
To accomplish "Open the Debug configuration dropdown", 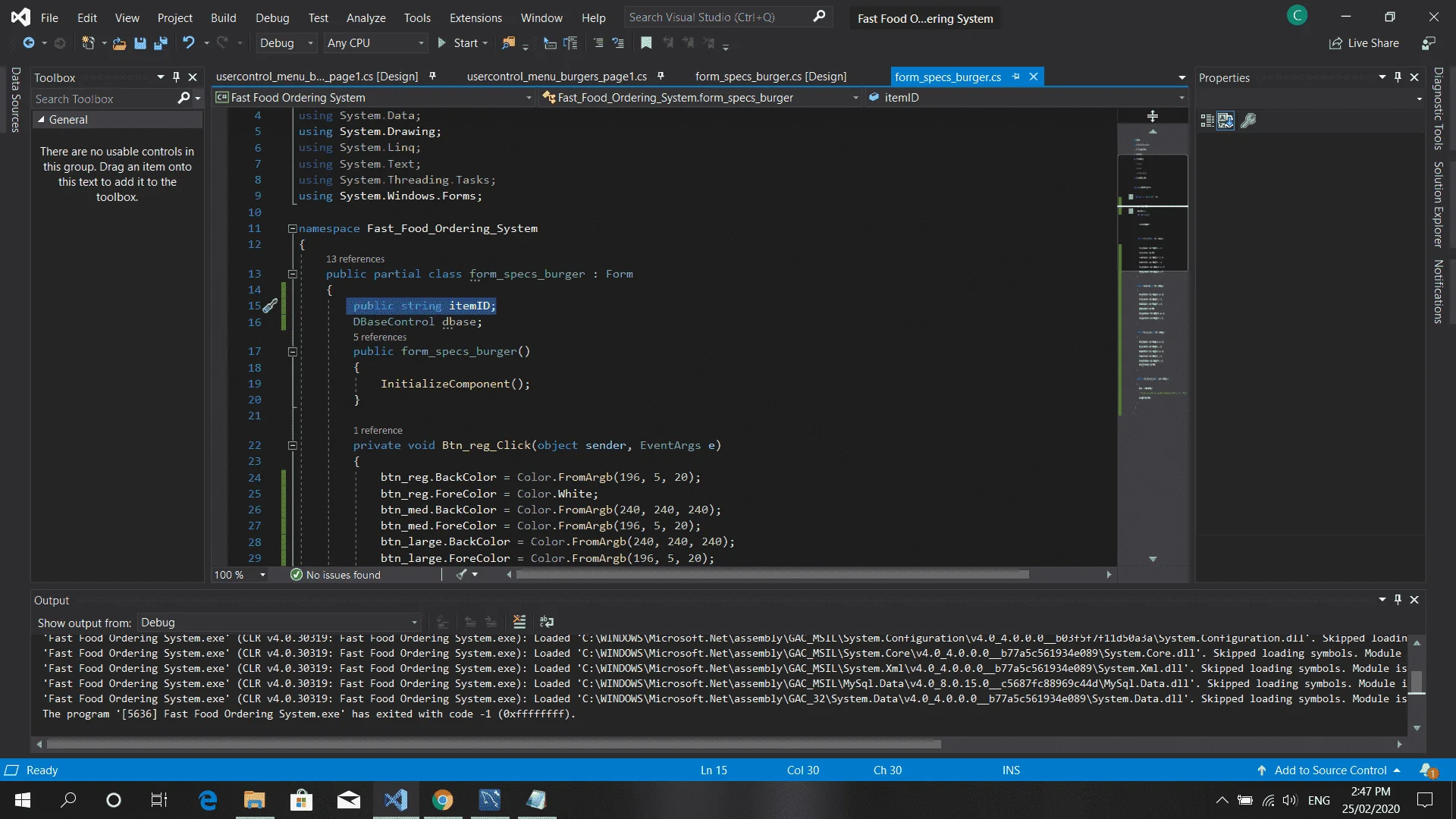I will click(286, 43).
